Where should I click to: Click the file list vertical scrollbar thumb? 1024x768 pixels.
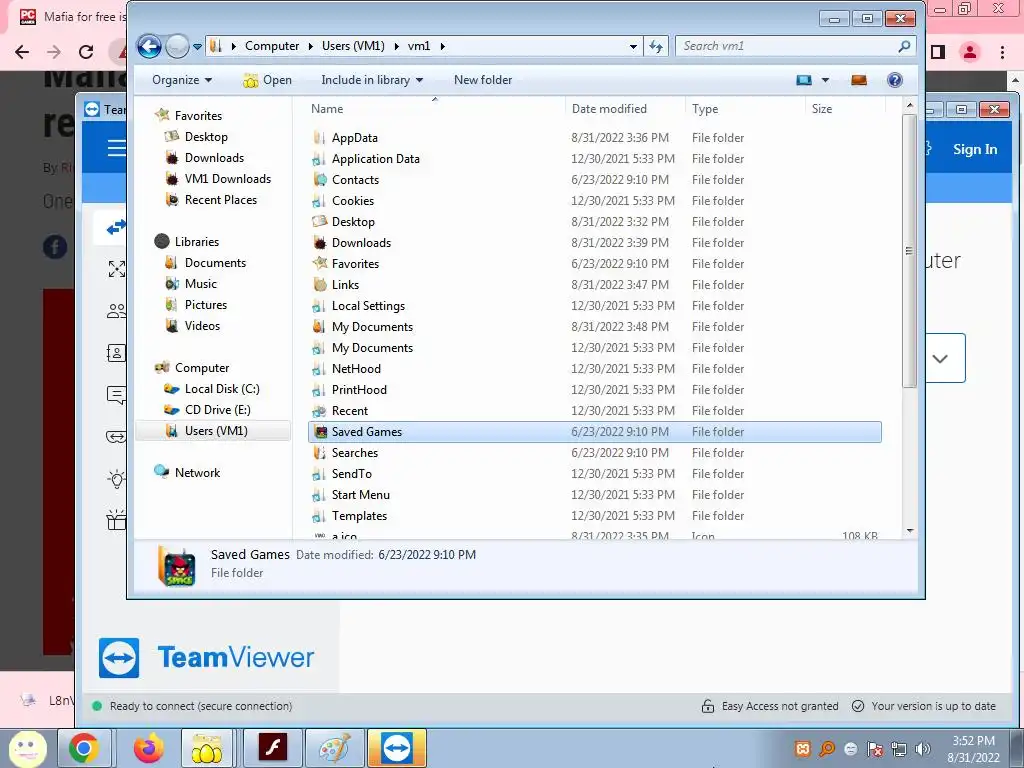point(910,251)
